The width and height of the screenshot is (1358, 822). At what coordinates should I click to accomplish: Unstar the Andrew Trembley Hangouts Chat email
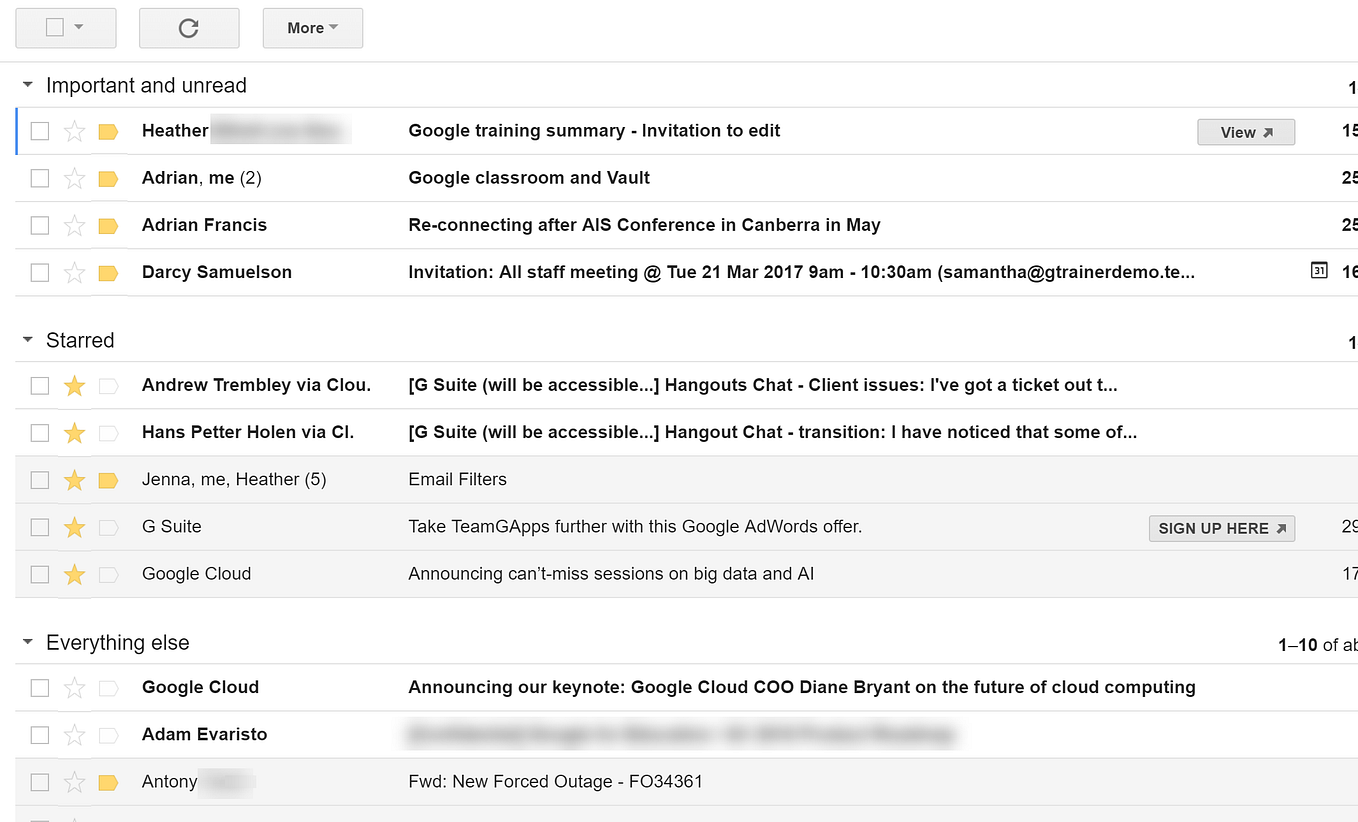tap(74, 386)
